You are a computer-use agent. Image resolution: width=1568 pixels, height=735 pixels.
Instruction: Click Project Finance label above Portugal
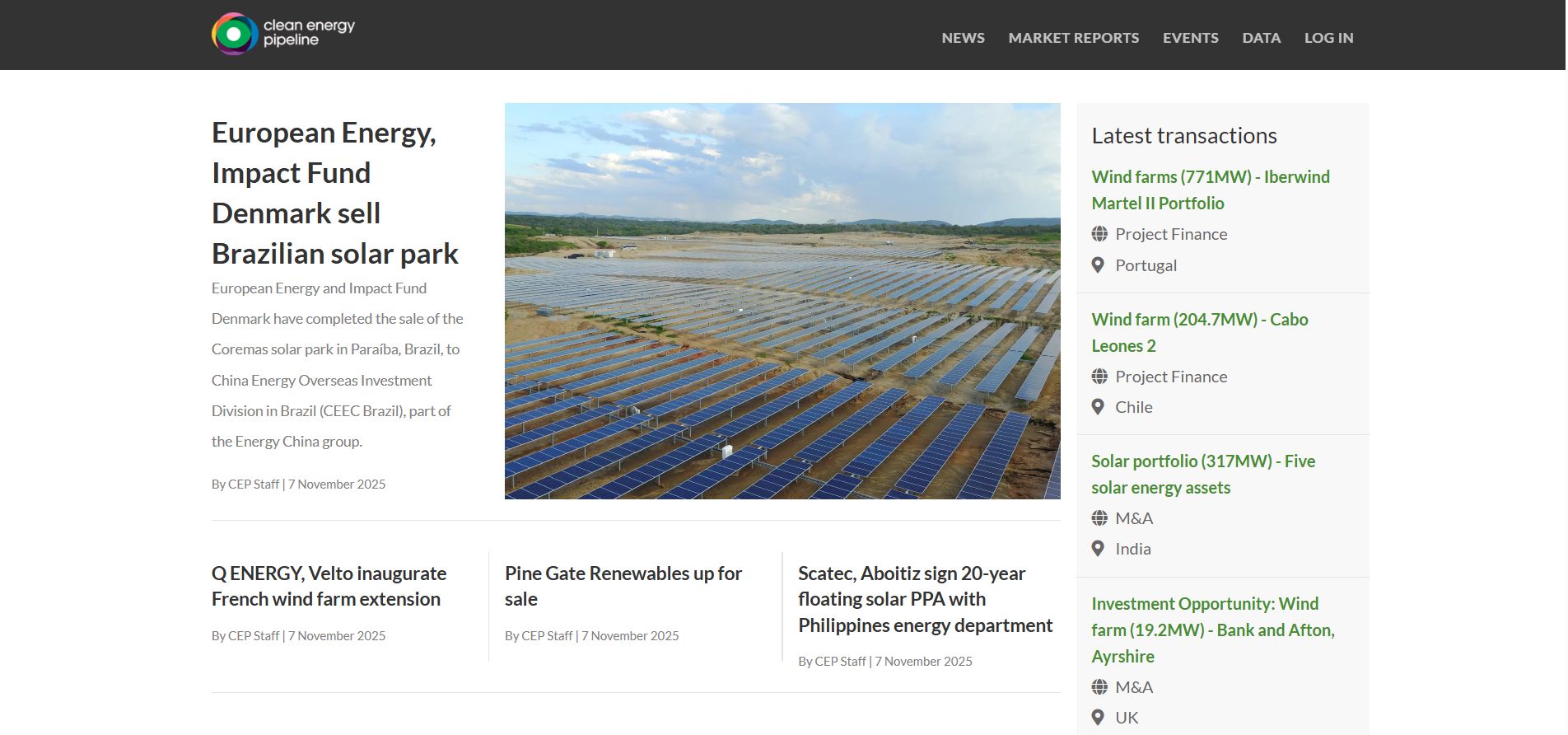click(x=1171, y=234)
